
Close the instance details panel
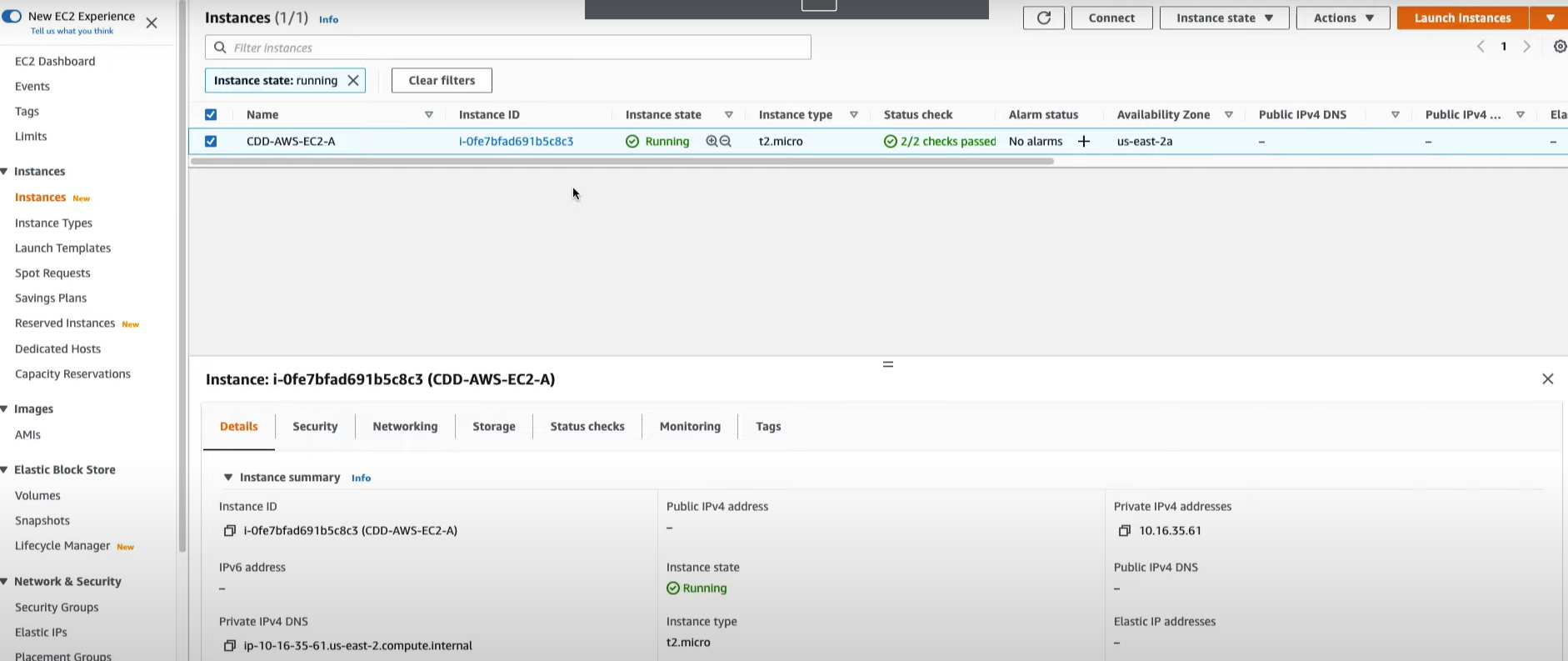tap(1547, 378)
